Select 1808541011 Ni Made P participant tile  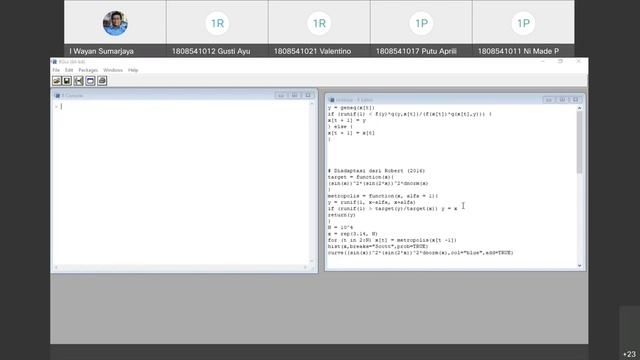pyautogui.click(x=523, y=28)
